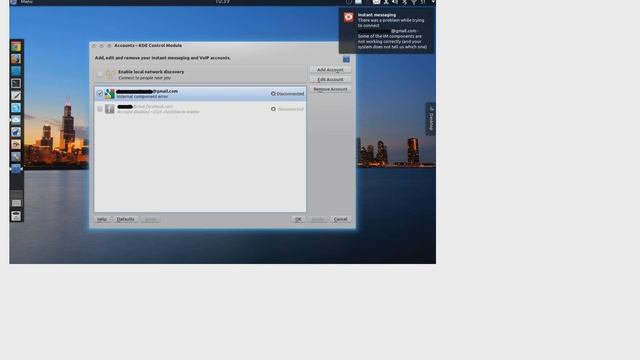Open Edit Account for the selected account
Image resolution: width=640 pixels, height=360 pixels.
pyautogui.click(x=330, y=80)
